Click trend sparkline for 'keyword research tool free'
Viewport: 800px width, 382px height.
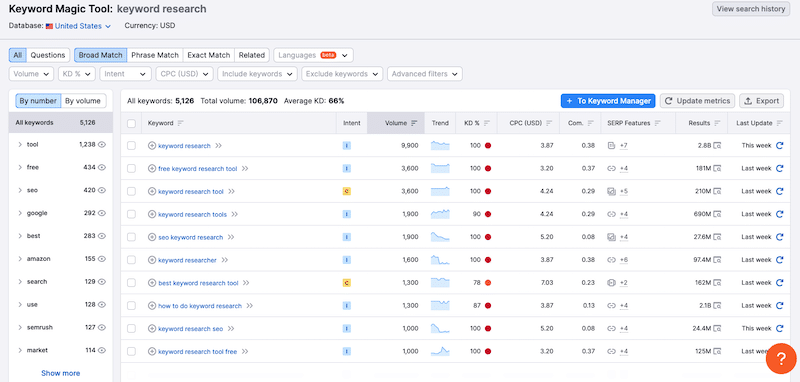tap(440, 351)
